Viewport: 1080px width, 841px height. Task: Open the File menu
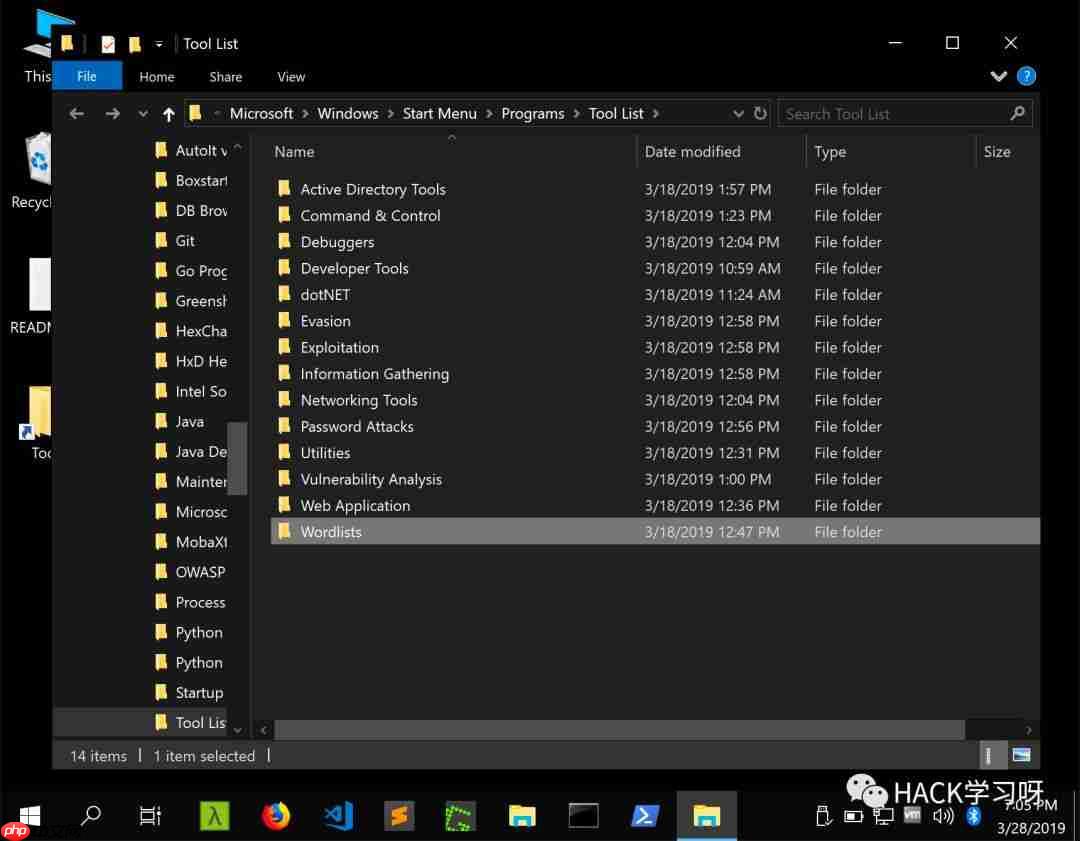pyautogui.click(x=87, y=76)
